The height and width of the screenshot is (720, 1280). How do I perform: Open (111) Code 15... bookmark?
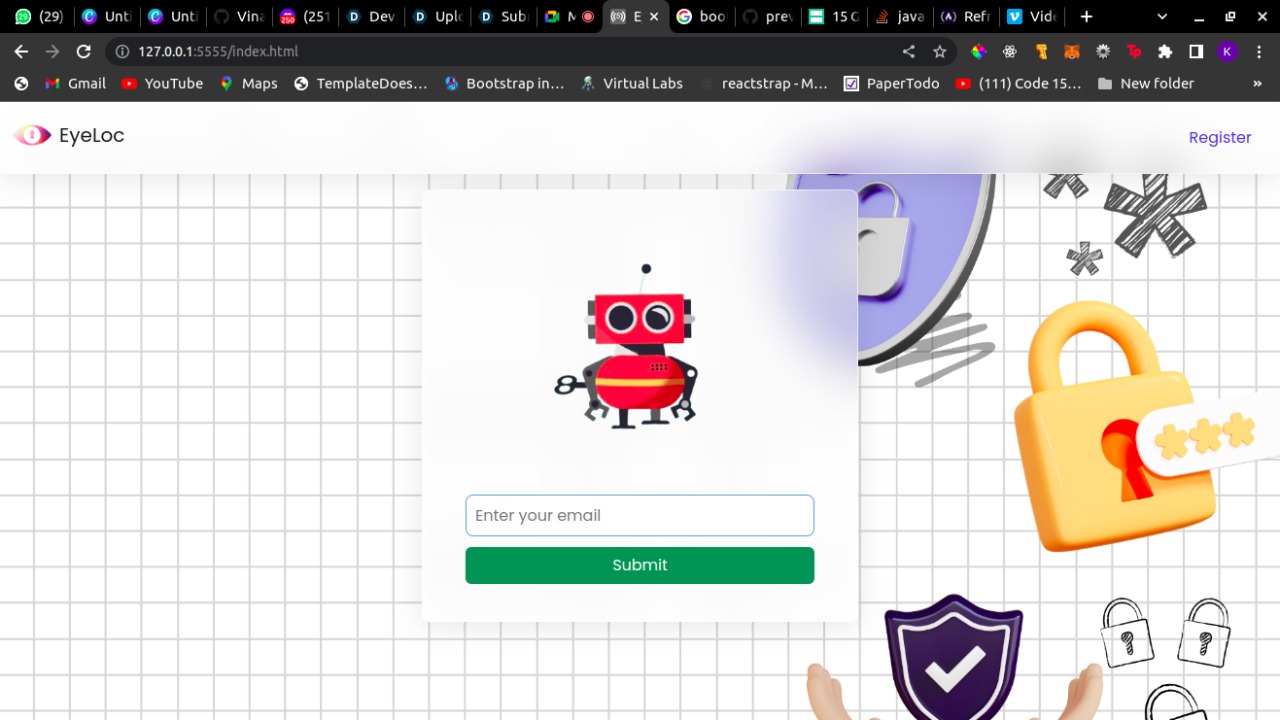click(1018, 83)
